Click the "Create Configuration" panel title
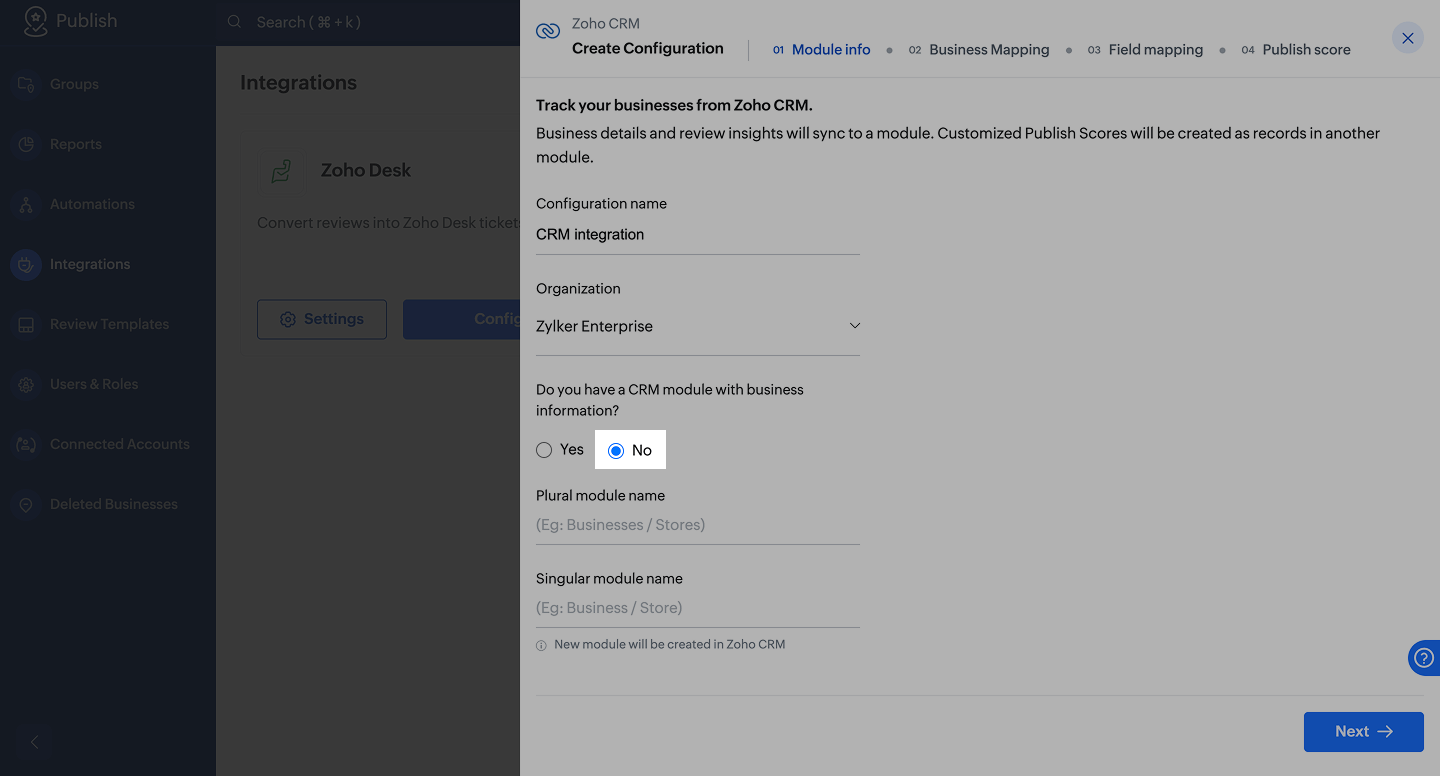Screen dimensions: 1440x776 (x=648, y=48)
